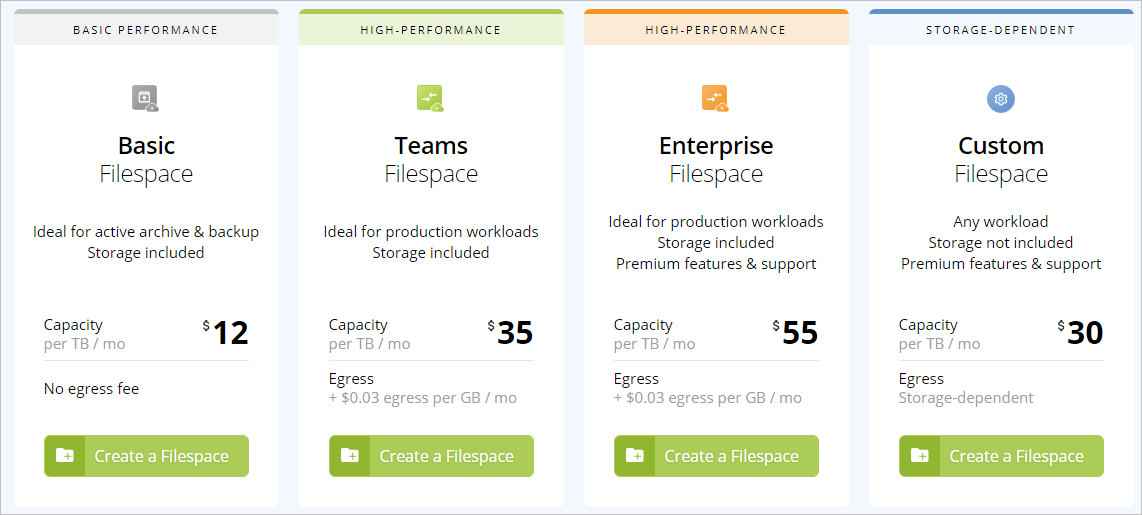The height and width of the screenshot is (515, 1142).
Task: Create a Filespace under the Basic plan
Action: tap(146, 456)
